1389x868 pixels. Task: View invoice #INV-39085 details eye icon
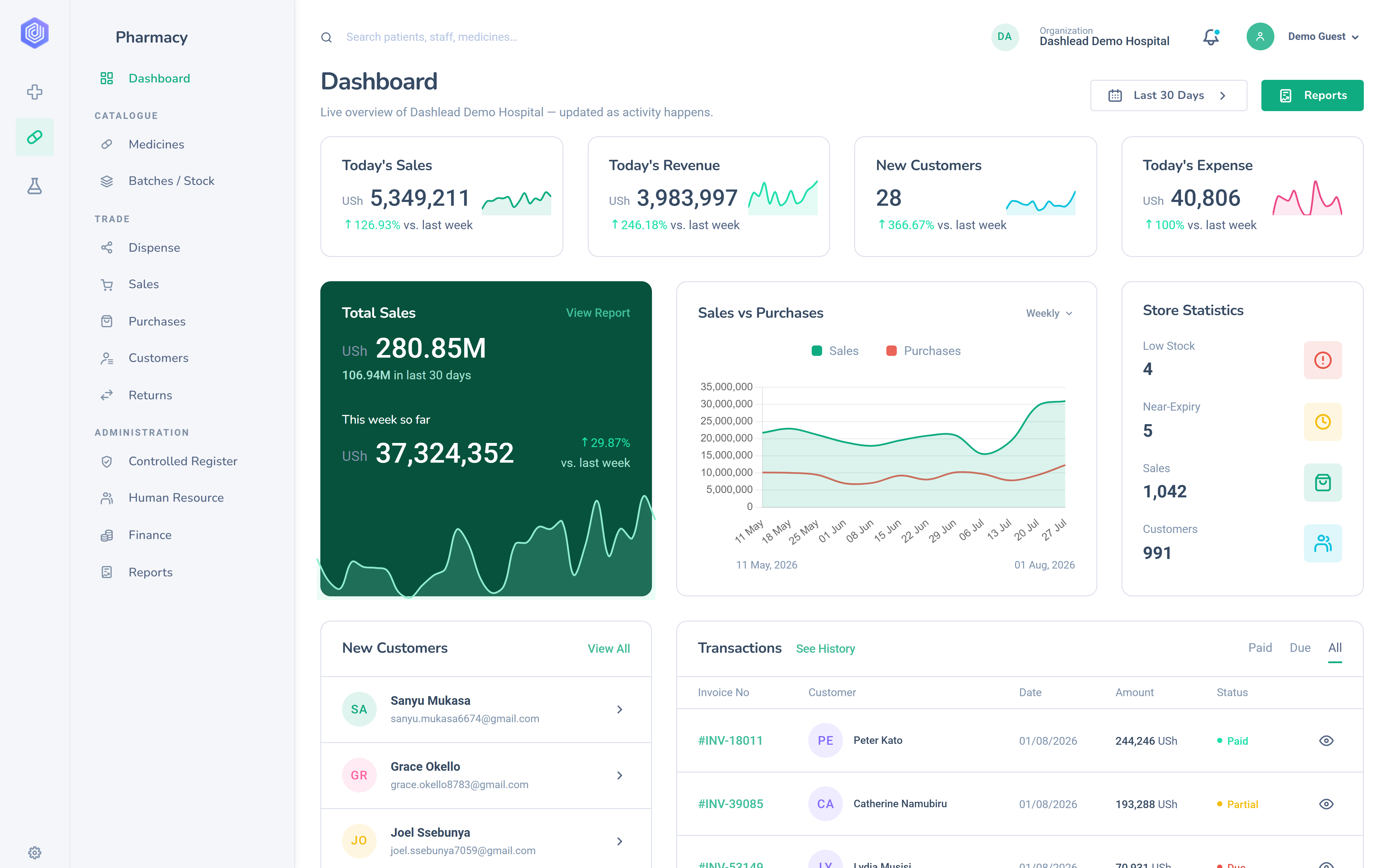tap(1326, 804)
